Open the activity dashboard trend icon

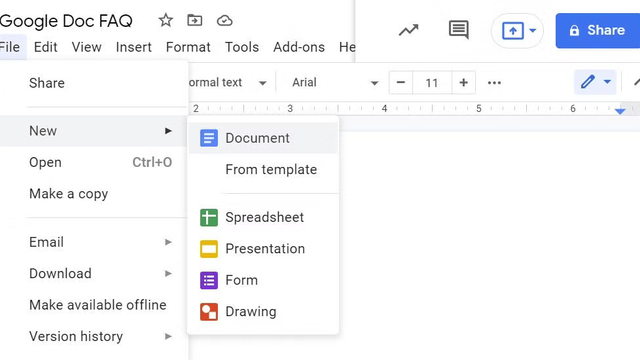(x=409, y=30)
